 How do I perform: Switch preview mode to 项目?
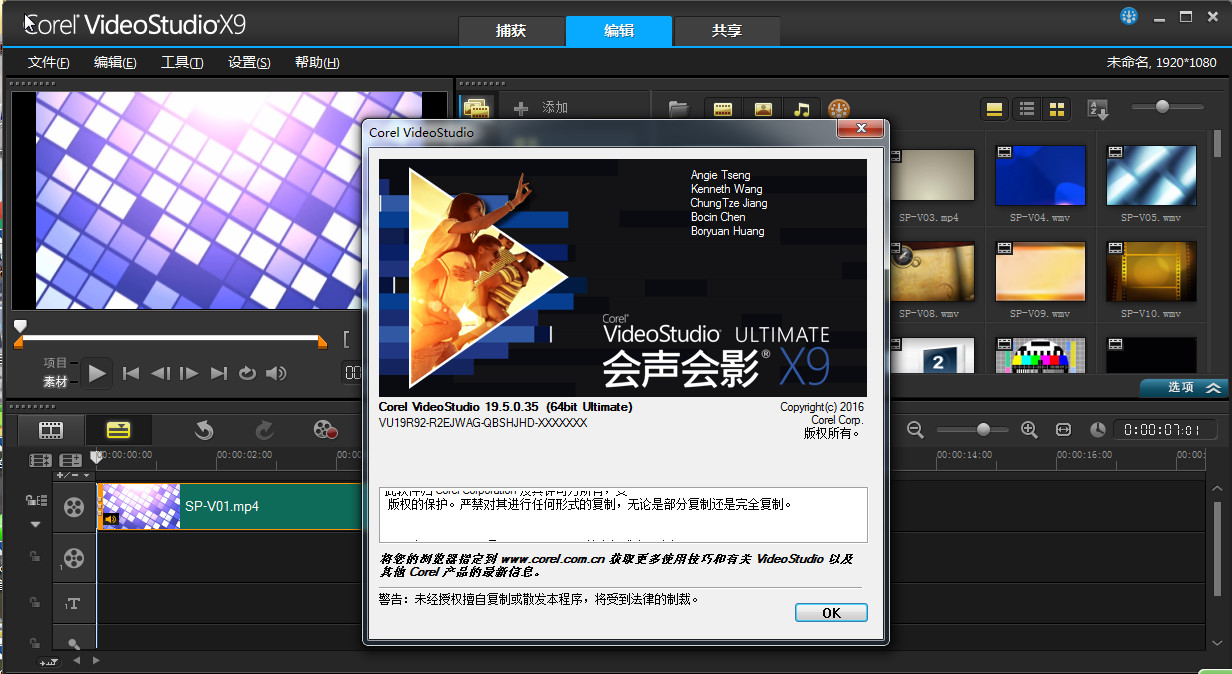tap(55, 363)
